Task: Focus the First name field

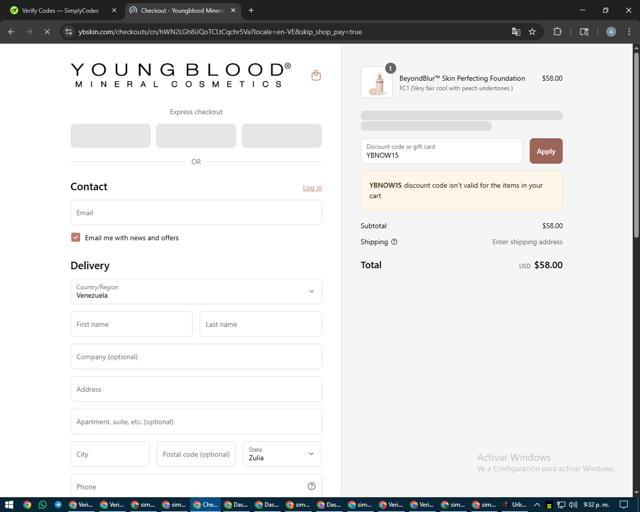Action: tap(131, 324)
